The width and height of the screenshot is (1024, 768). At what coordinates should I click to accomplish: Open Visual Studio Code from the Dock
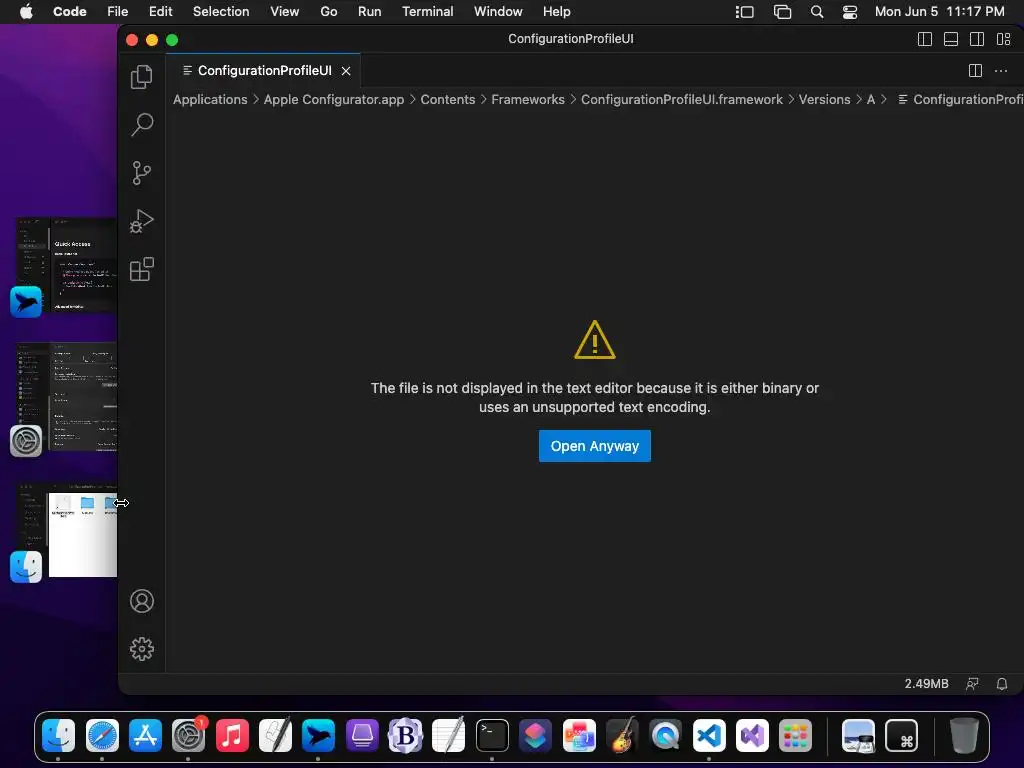click(x=709, y=736)
